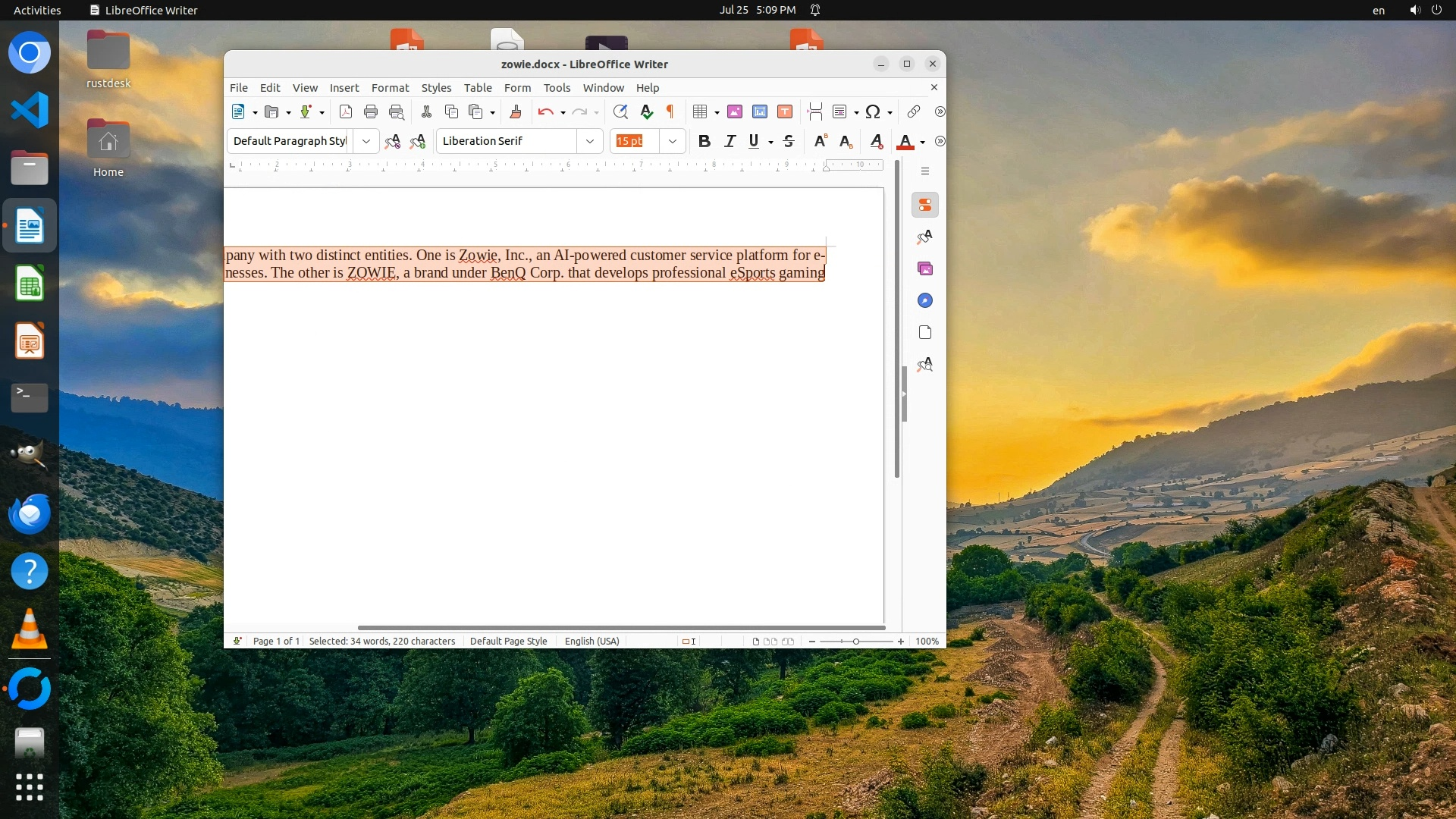Click the Clone Formatting paintbrush icon
Image resolution: width=1456 pixels, height=819 pixels.
click(516, 112)
